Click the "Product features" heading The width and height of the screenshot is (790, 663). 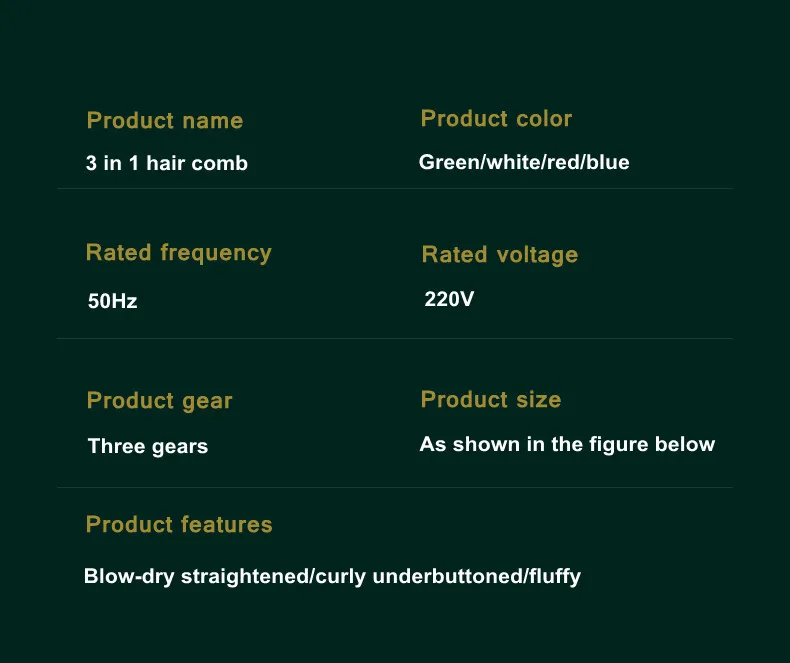tap(179, 525)
